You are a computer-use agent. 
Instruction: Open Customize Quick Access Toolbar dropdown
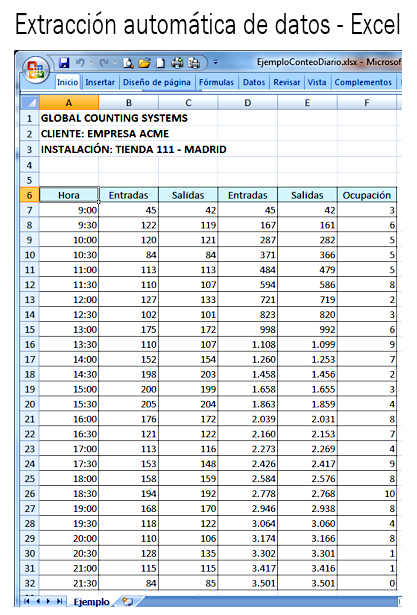[215, 62]
